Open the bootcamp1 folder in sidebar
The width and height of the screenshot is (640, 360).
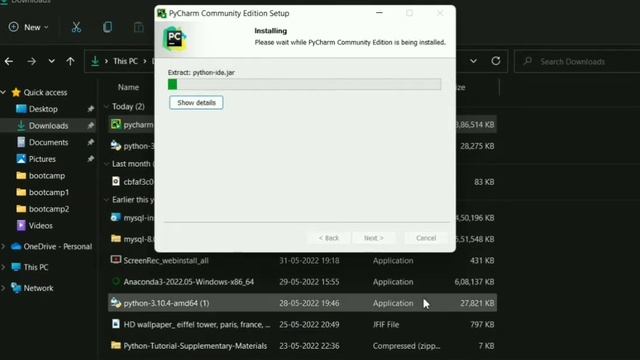tap(49, 192)
